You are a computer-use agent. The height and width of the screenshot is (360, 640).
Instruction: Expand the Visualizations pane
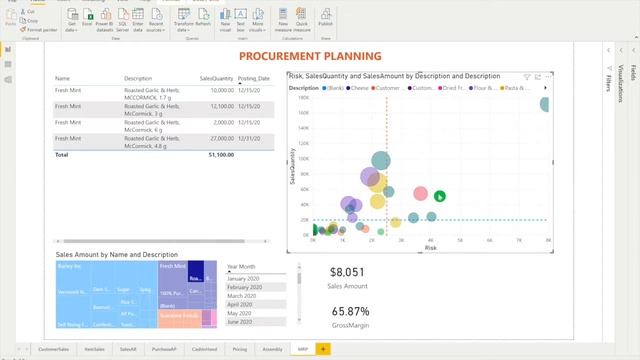tap(621, 50)
